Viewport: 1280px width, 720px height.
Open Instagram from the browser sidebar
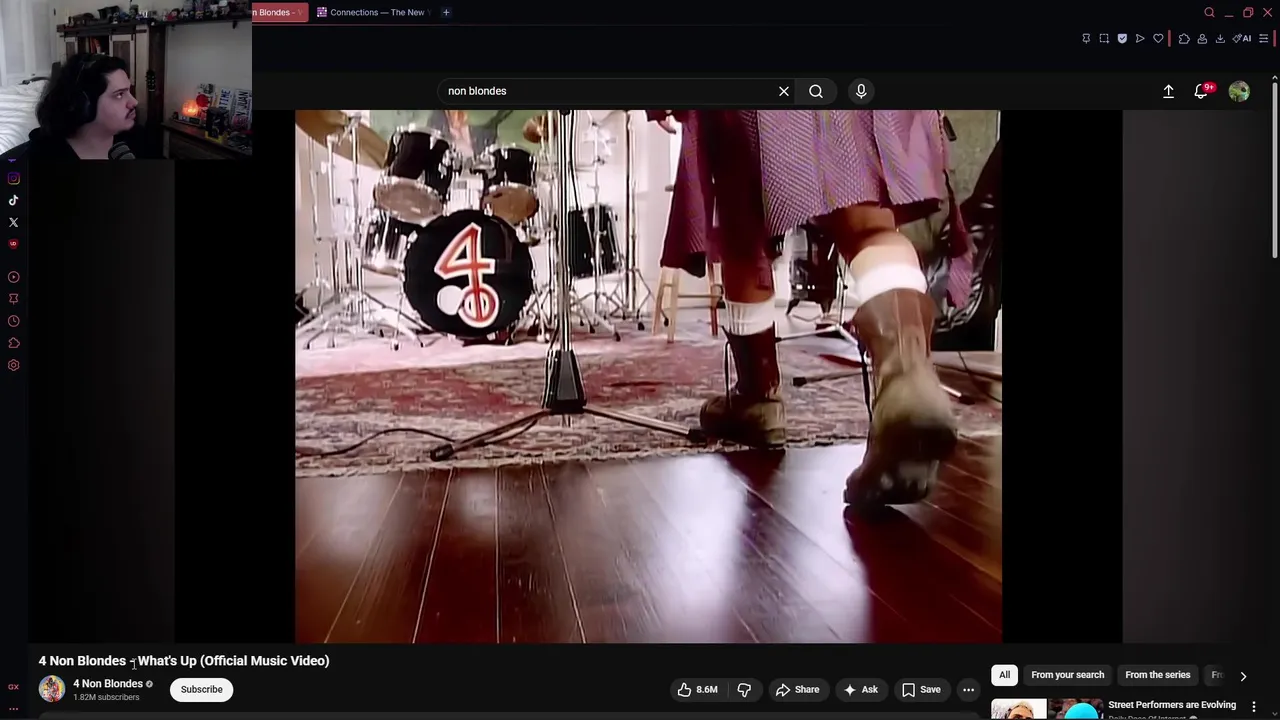pyautogui.click(x=14, y=179)
